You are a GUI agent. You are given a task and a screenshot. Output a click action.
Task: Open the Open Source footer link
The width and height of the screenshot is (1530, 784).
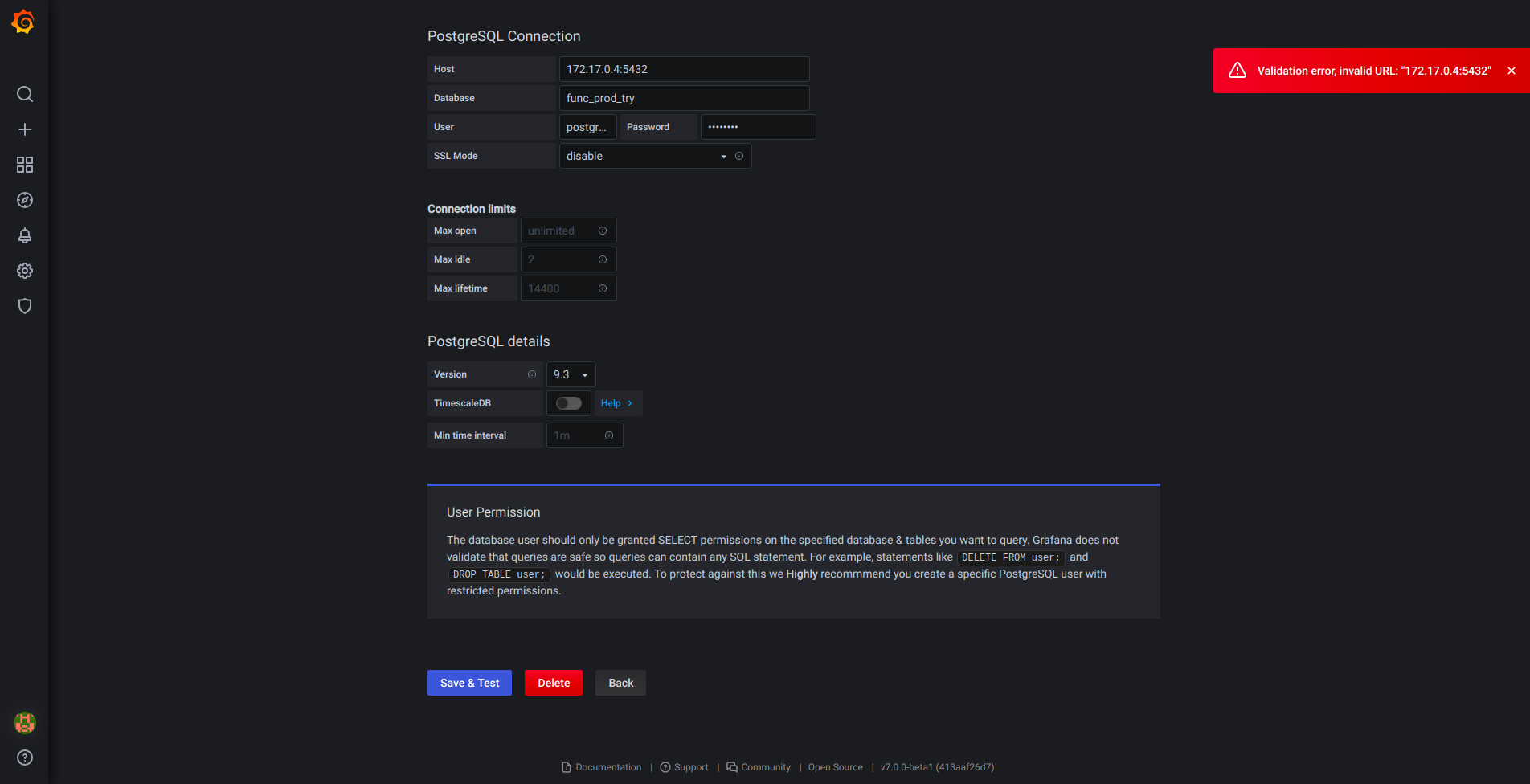pyautogui.click(x=836, y=767)
